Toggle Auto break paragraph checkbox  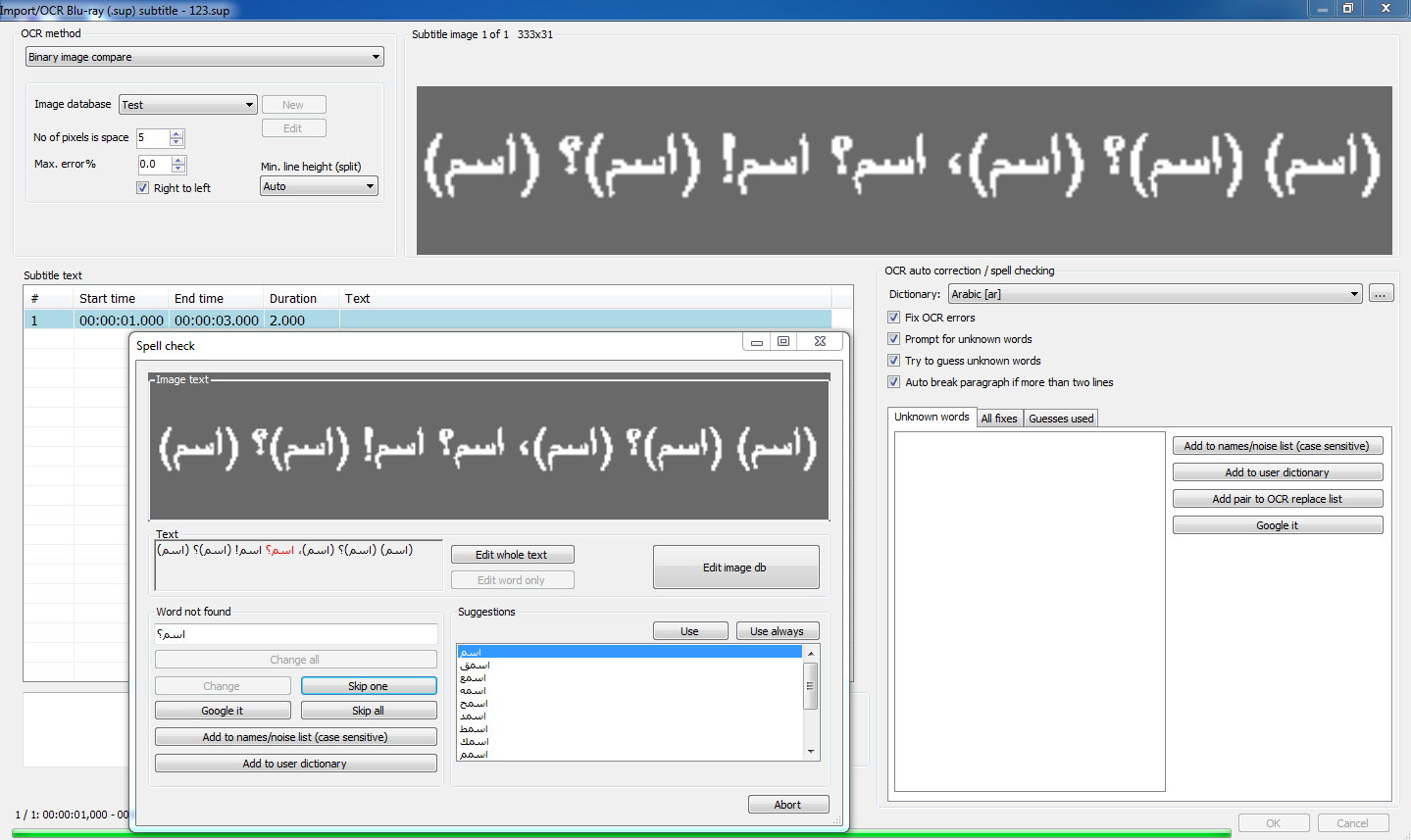click(893, 382)
